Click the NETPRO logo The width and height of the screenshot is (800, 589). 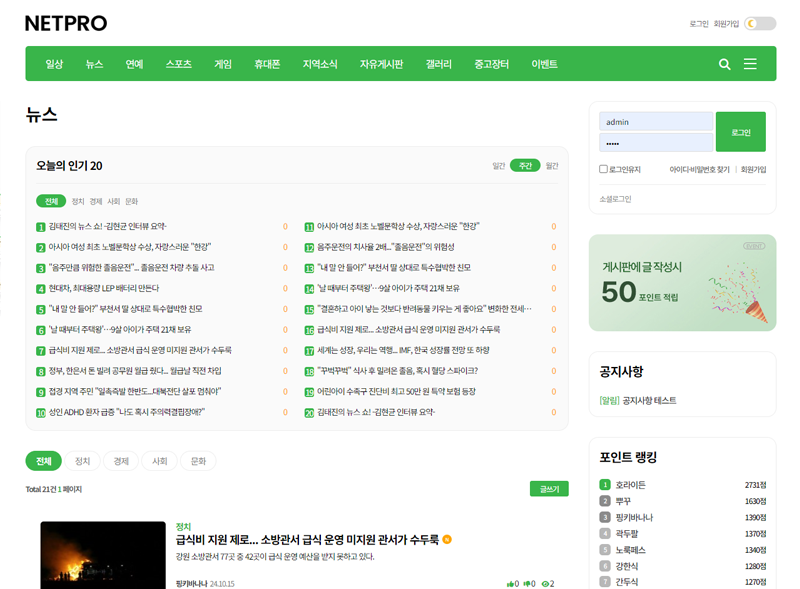64,22
